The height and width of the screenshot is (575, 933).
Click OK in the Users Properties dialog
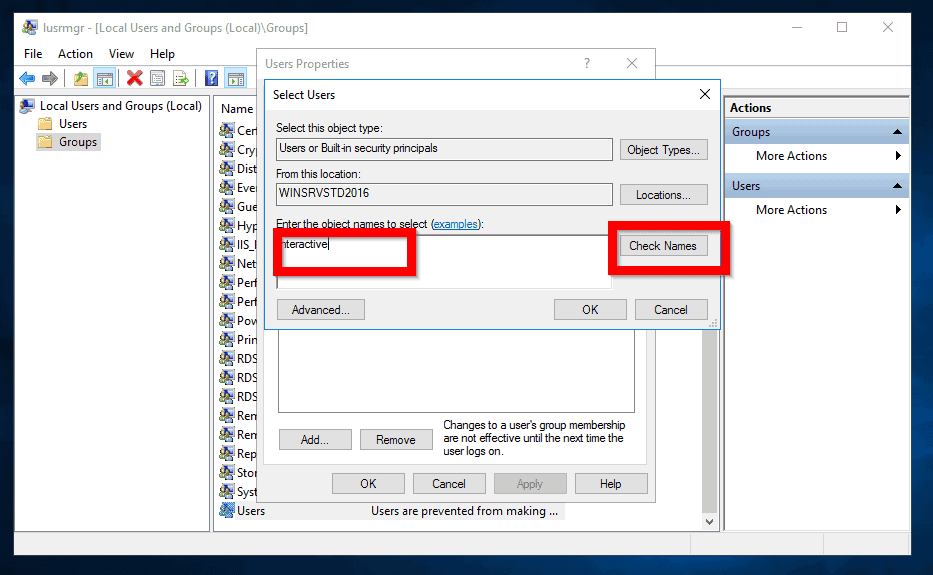pyautogui.click(x=368, y=484)
